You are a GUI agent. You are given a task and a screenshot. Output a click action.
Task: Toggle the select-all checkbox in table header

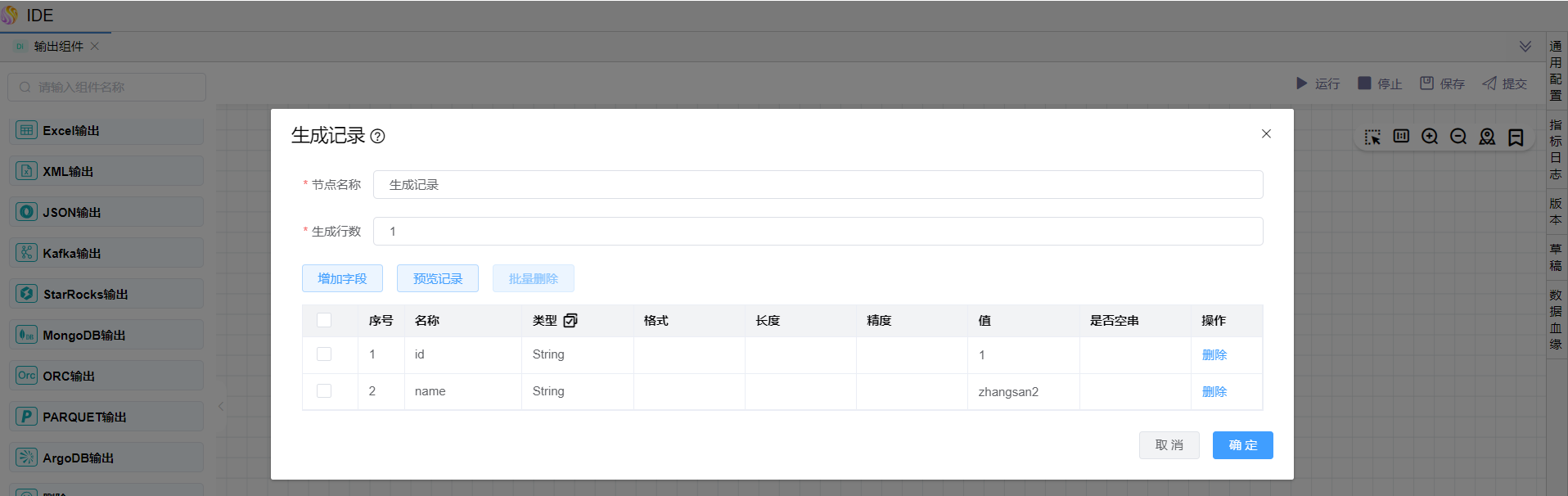[x=324, y=320]
